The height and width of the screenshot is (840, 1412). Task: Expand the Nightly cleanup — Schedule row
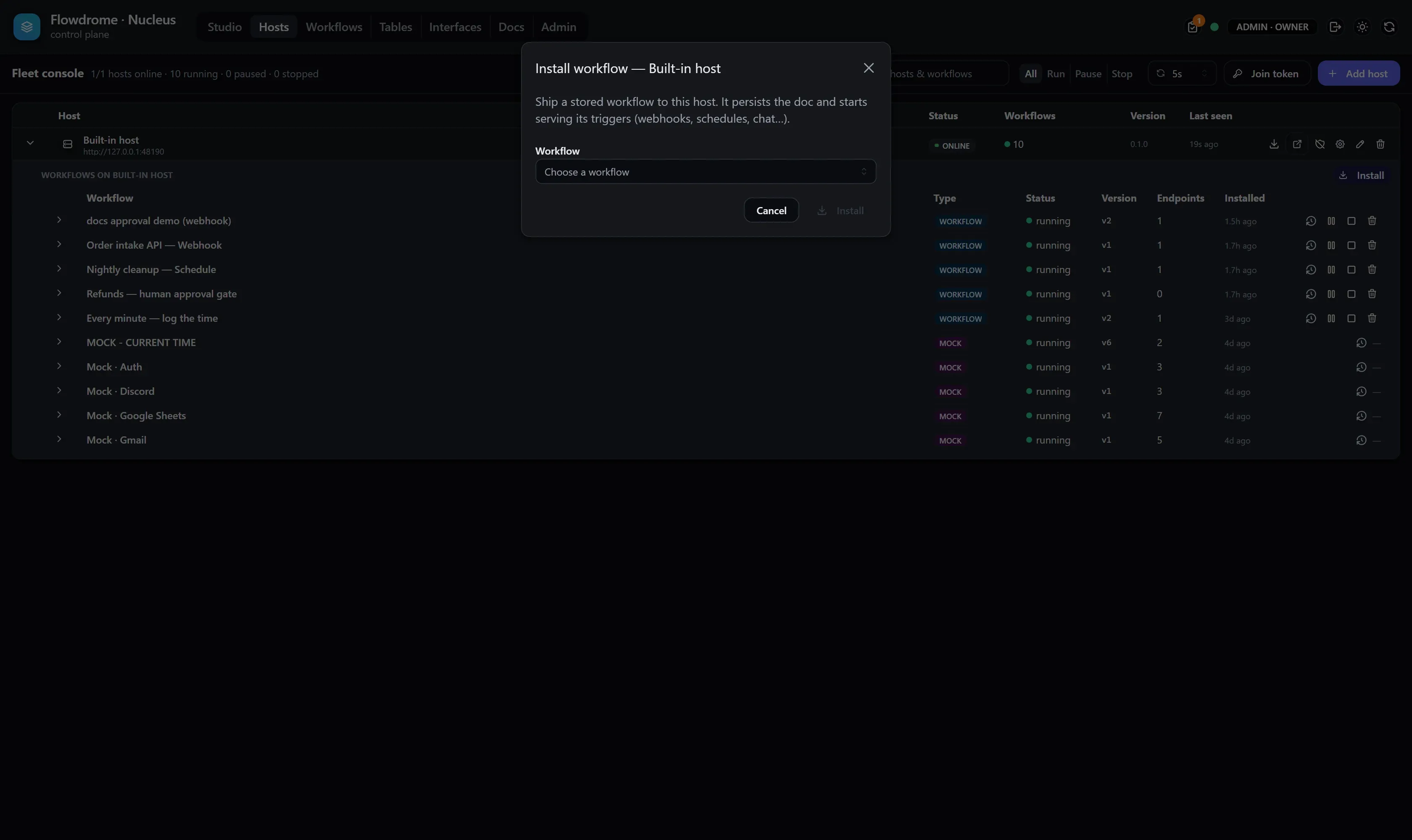coord(59,268)
